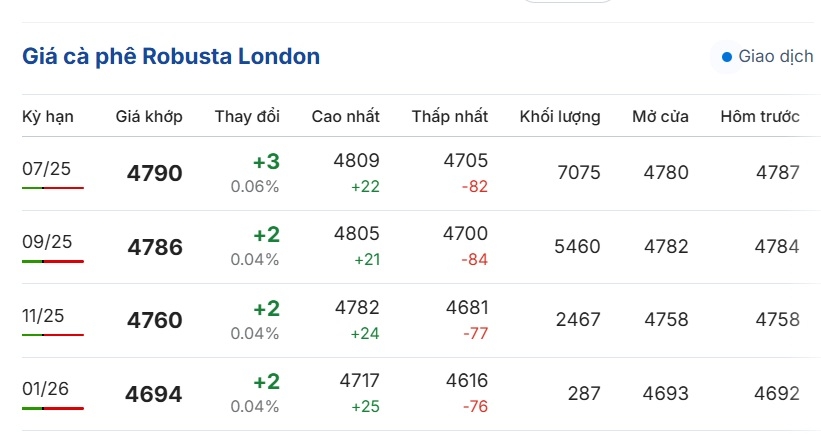Select the 11/25 contract row label
Screen dimensions: 821x438
coord(43,316)
